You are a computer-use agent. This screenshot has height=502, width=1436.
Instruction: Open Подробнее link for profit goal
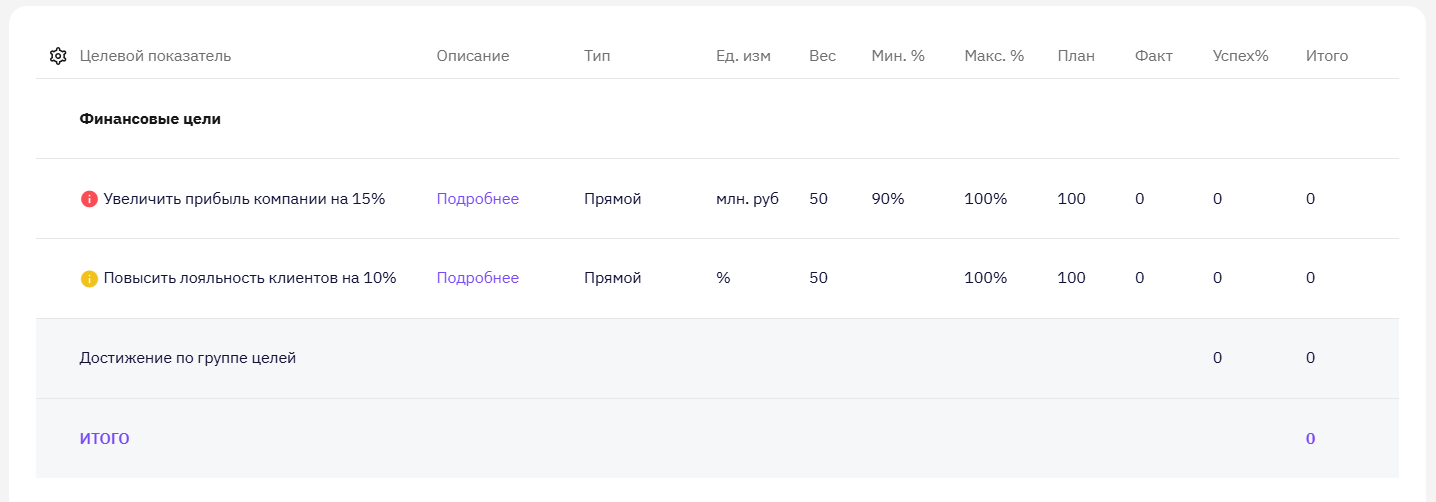478,199
